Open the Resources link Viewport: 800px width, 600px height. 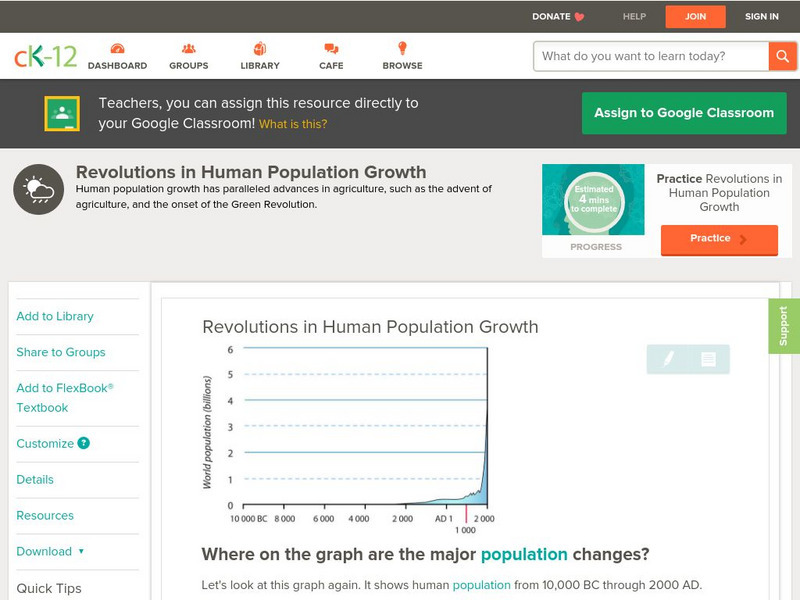[x=45, y=515]
